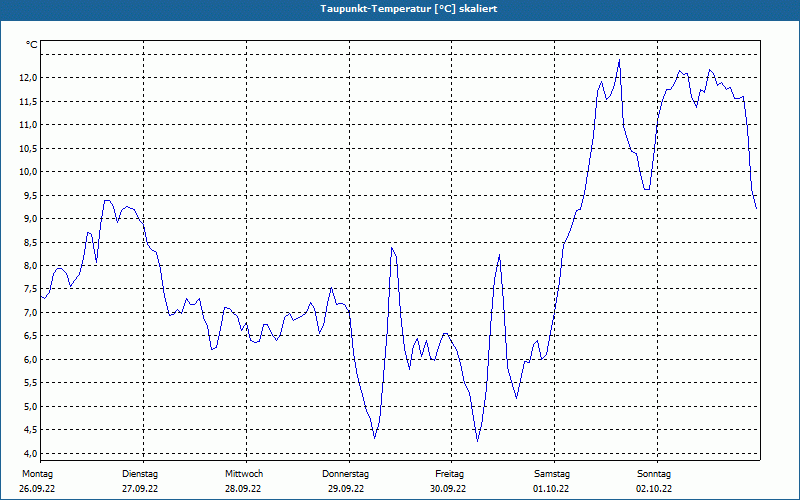Click the Samstag day label

pos(552,474)
